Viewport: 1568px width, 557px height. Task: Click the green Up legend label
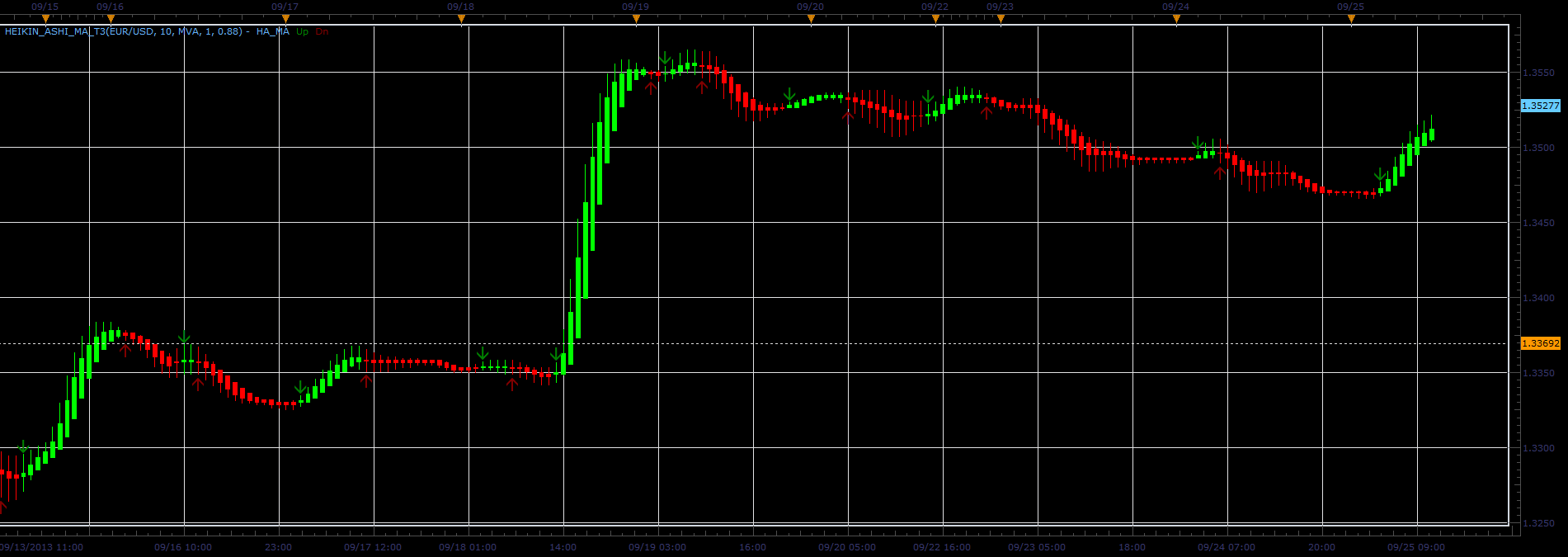point(302,31)
